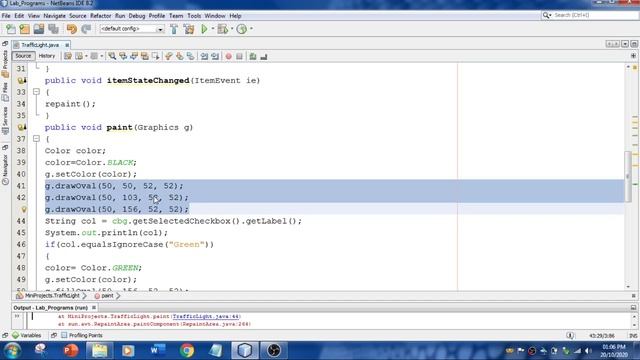Click Find Previous Occurrence editor icon

coord(123,56)
